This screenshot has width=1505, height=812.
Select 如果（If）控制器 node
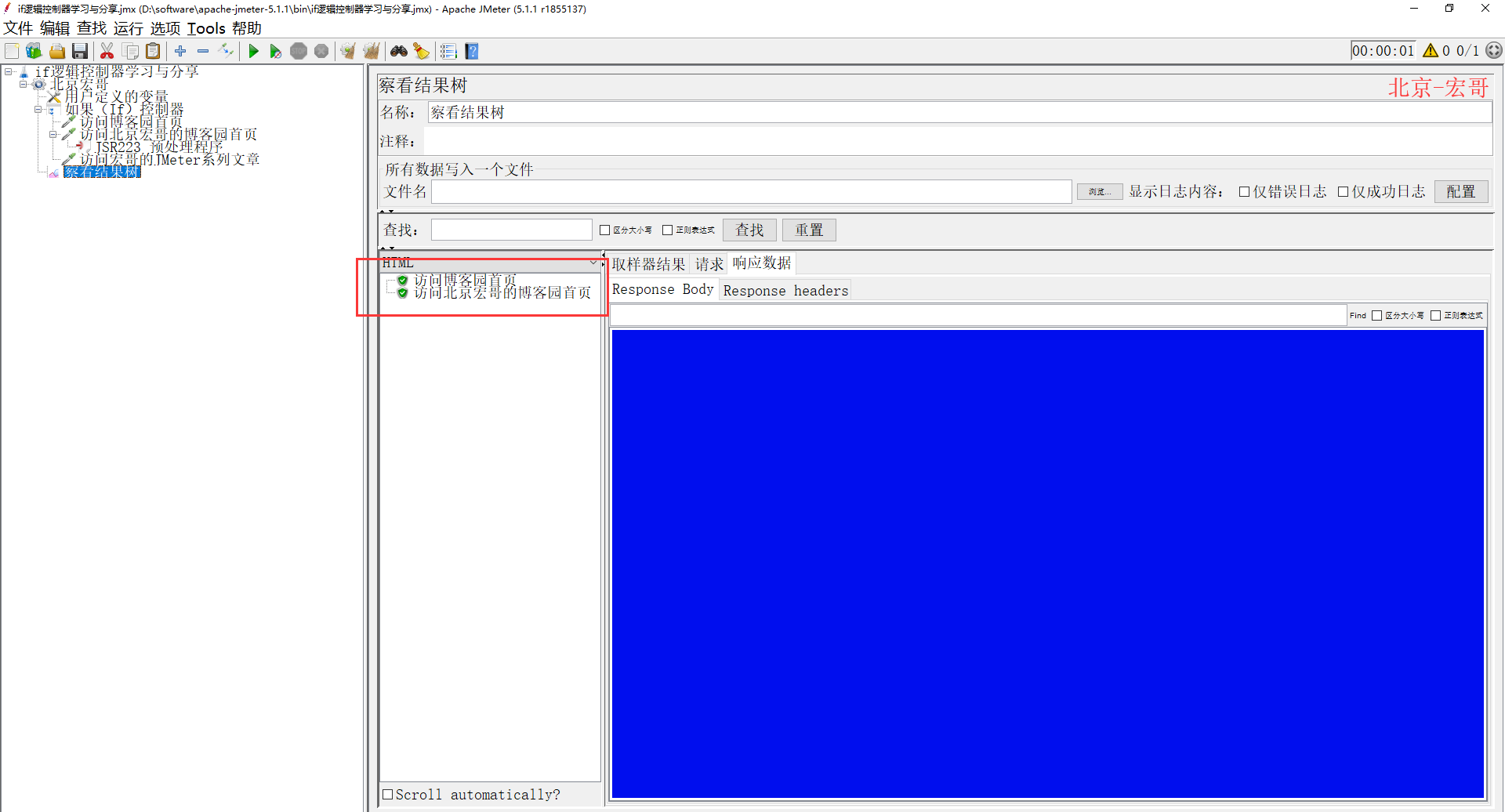coord(124,109)
